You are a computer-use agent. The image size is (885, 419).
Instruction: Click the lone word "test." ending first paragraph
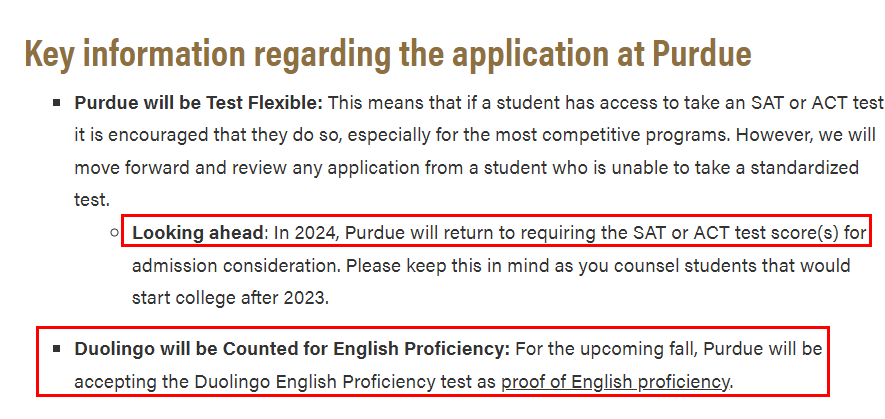91,200
